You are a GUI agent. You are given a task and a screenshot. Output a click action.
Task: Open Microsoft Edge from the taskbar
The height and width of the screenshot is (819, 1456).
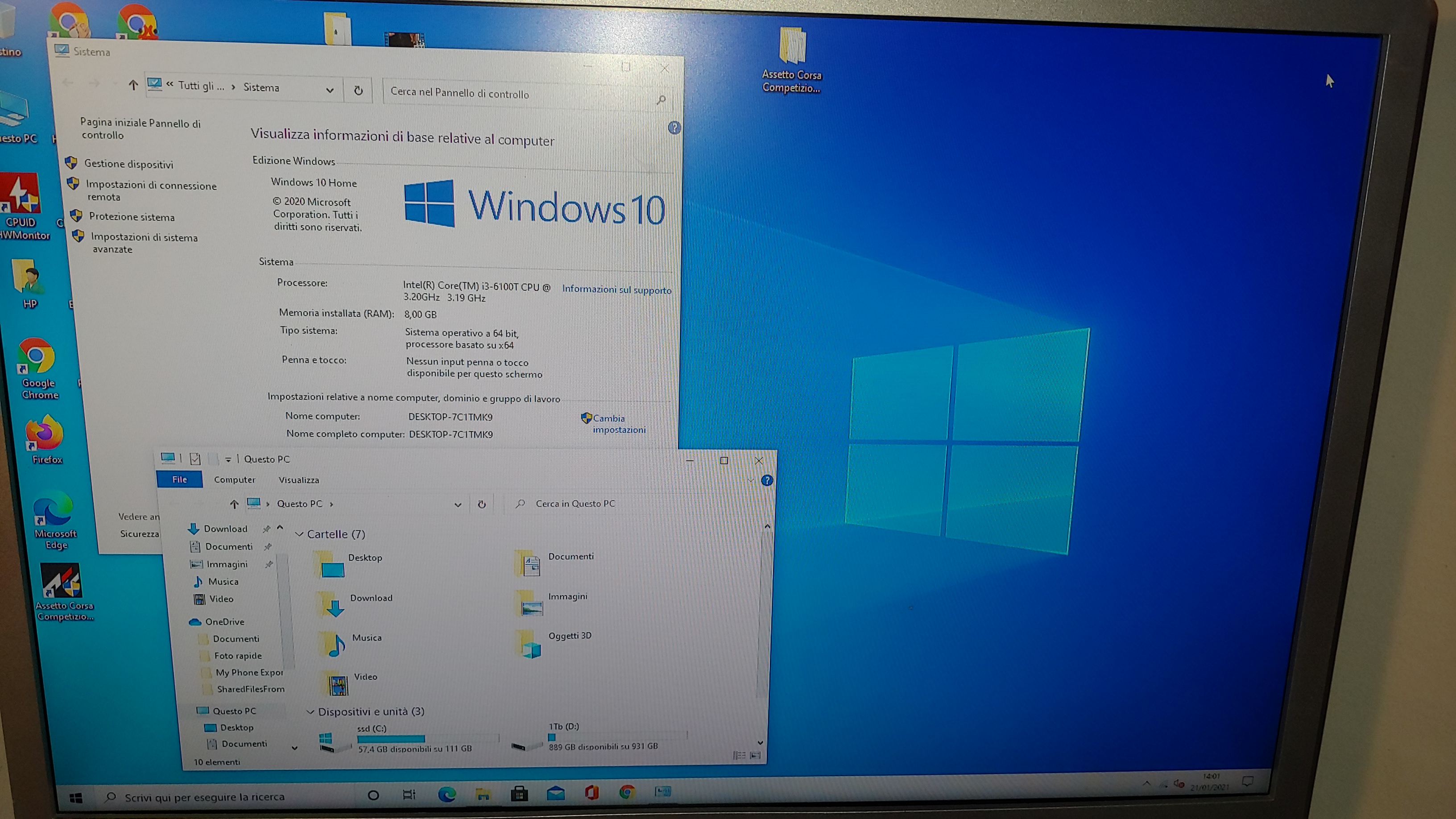[x=447, y=794]
